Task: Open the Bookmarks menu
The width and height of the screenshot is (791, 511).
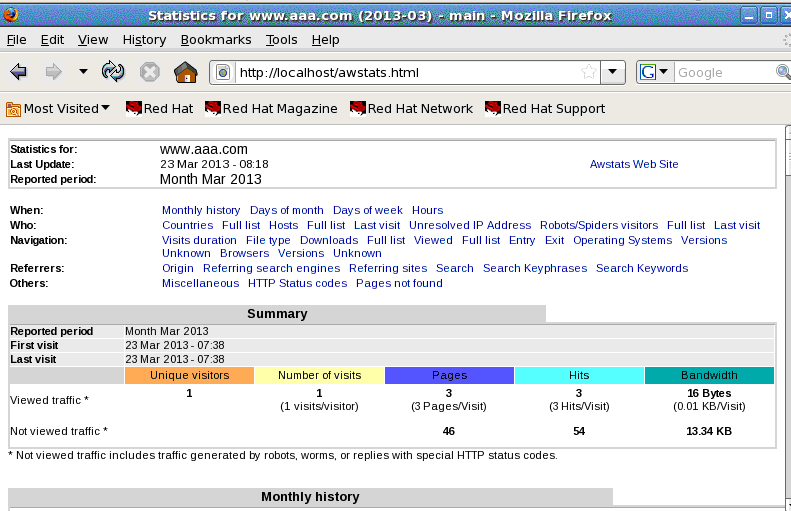Action: [x=216, y=39]
